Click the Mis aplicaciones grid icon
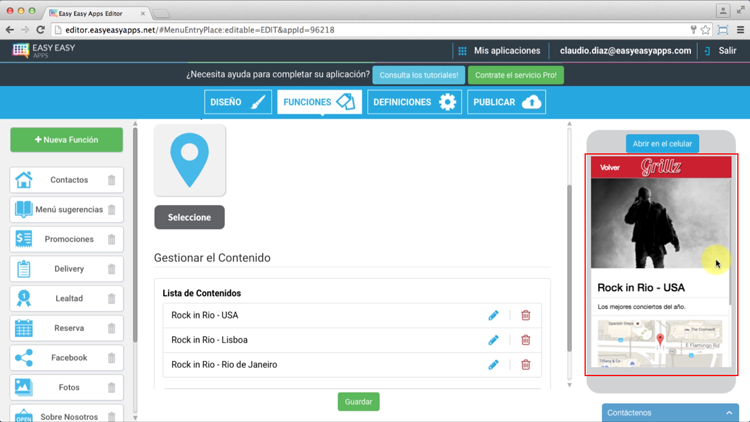Screen dimensions: 750x422 click(x=462, y=51)
